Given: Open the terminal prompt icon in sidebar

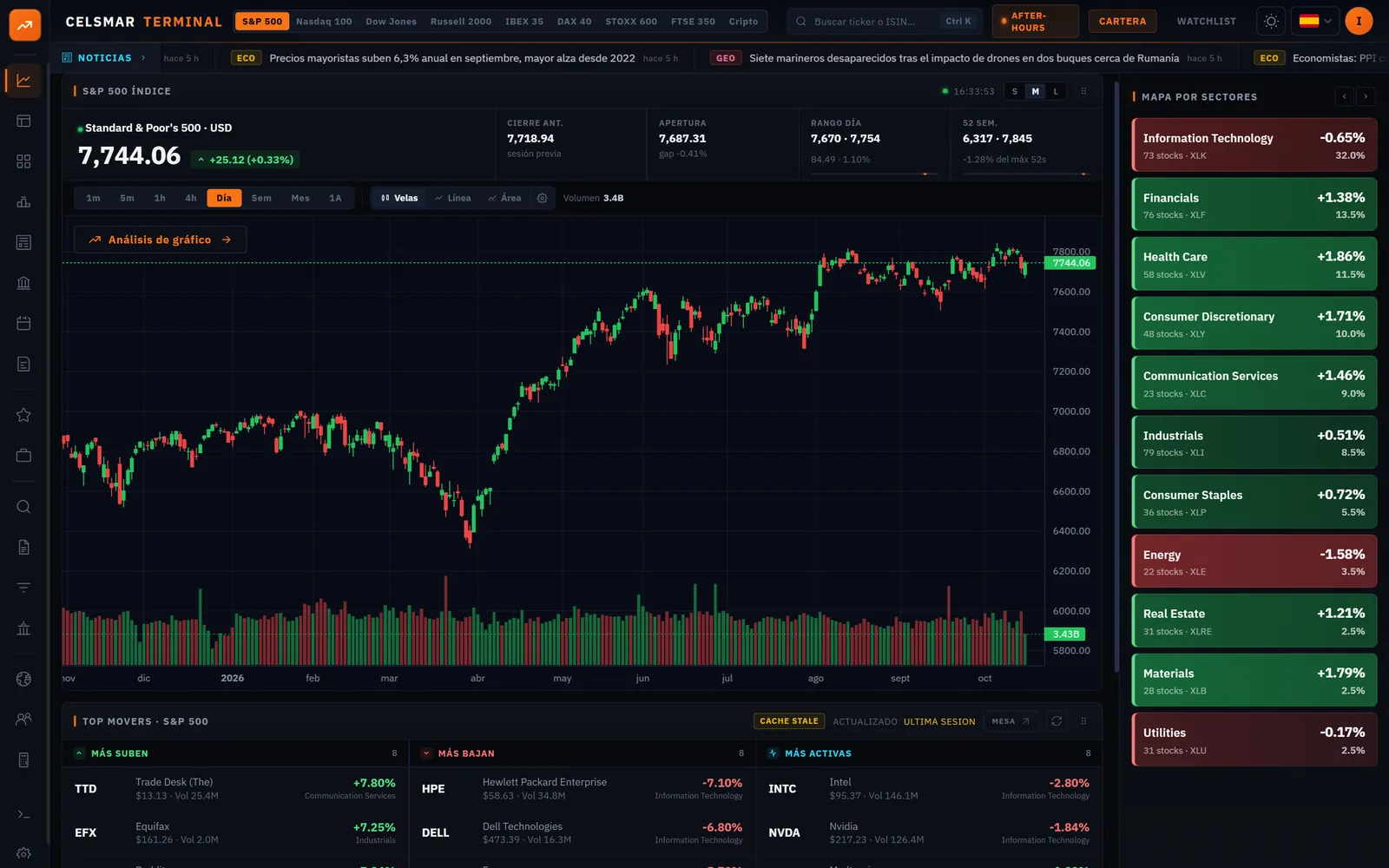Looking at the screenshot, I should click(23, 814).
